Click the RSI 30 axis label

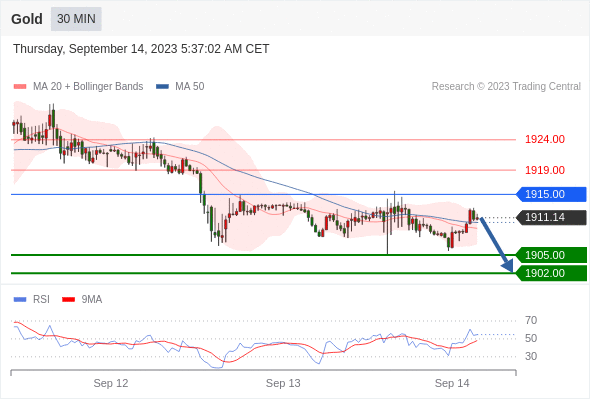click(x=531, y=356)
